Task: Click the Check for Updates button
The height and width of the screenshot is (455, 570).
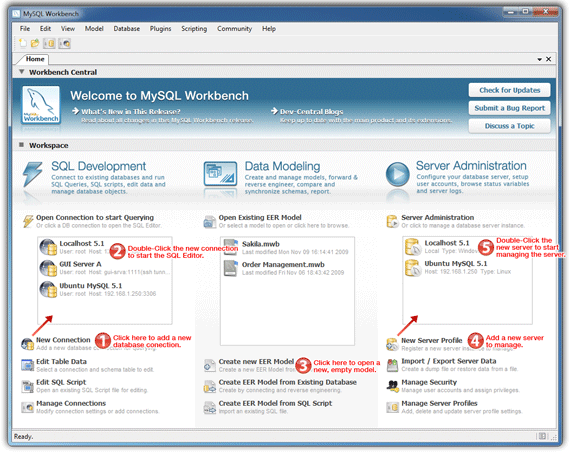Action: (509, 90)
